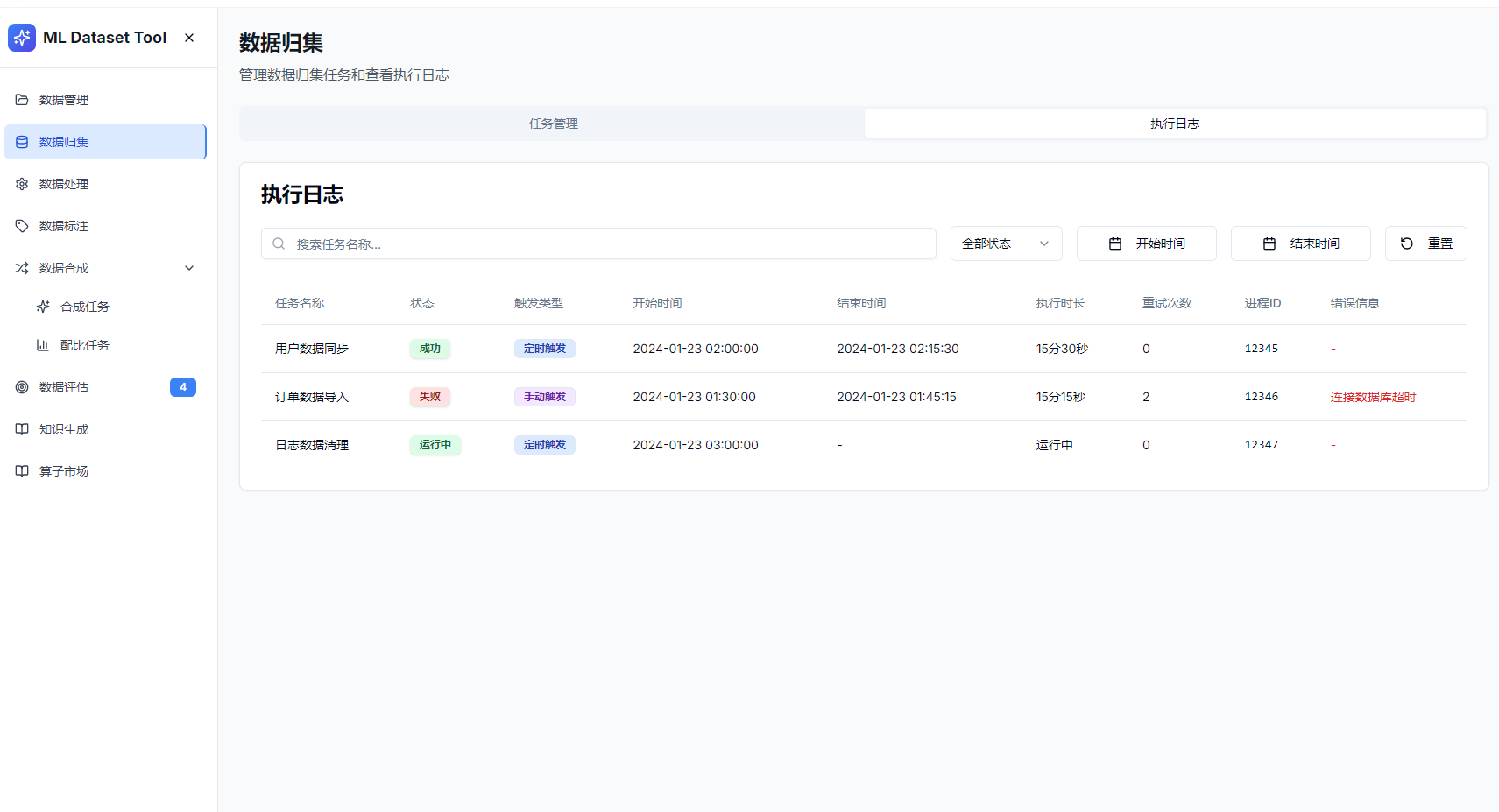Viewport: 1499px width, 812px height.
Task: Click the 数据处理 gear icon
Action: (22, 184)
